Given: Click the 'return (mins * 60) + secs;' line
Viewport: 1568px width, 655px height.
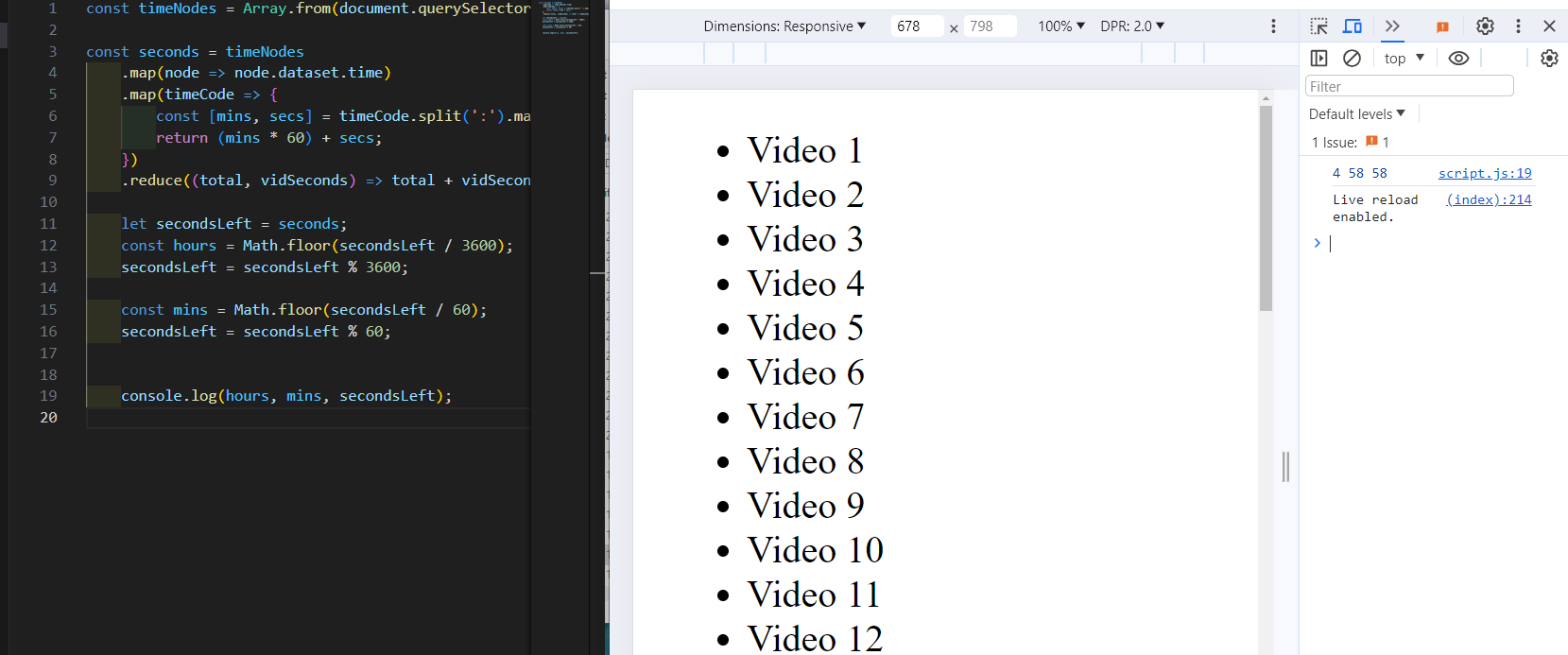Looking at the screenshot, I should pyautogui.click(x=268, y=138).
